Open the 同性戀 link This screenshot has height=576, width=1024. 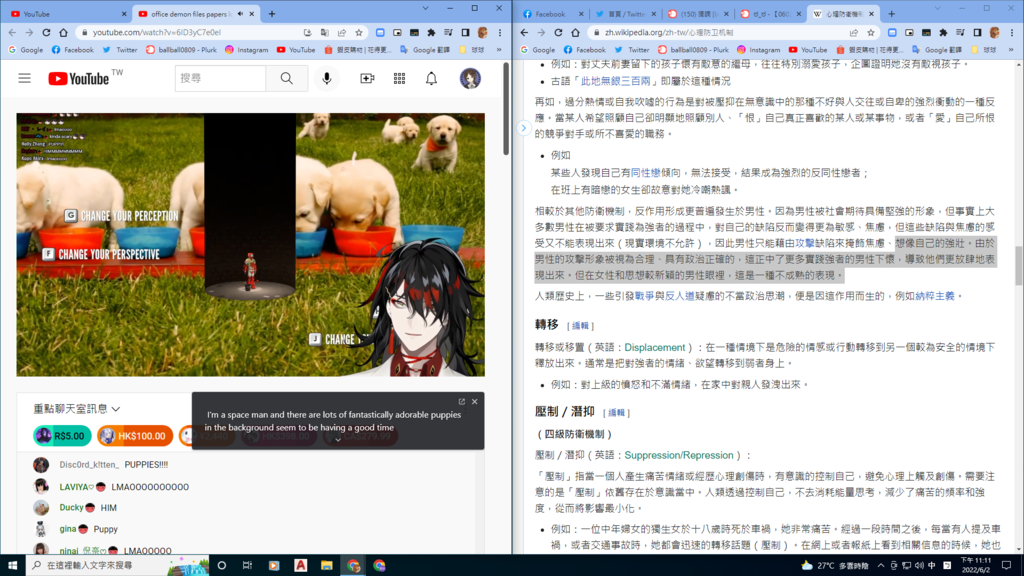tap(645, 172)
